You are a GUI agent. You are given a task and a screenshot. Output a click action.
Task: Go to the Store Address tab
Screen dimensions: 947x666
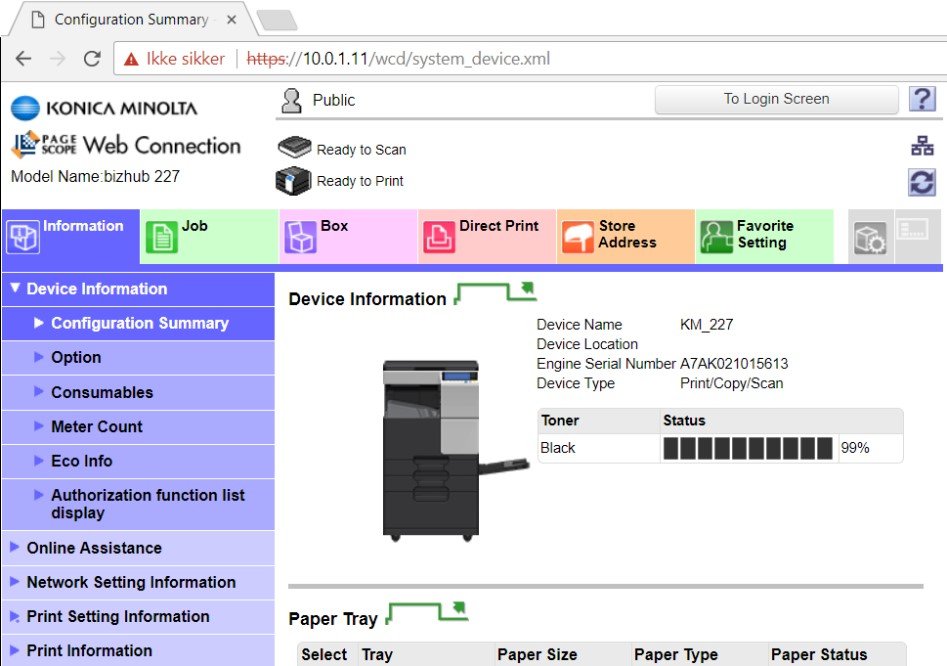(x=625, y=236)
